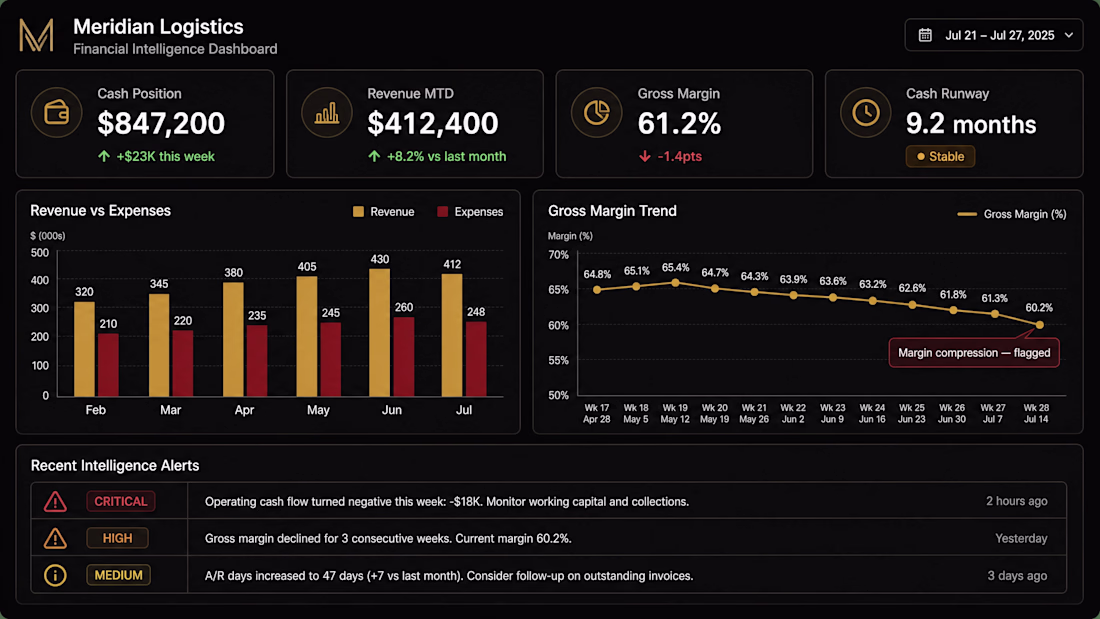
Task: Select the Wk 19 data point at 65.4%
Action: pyautogui.click(x=676, y=283)
